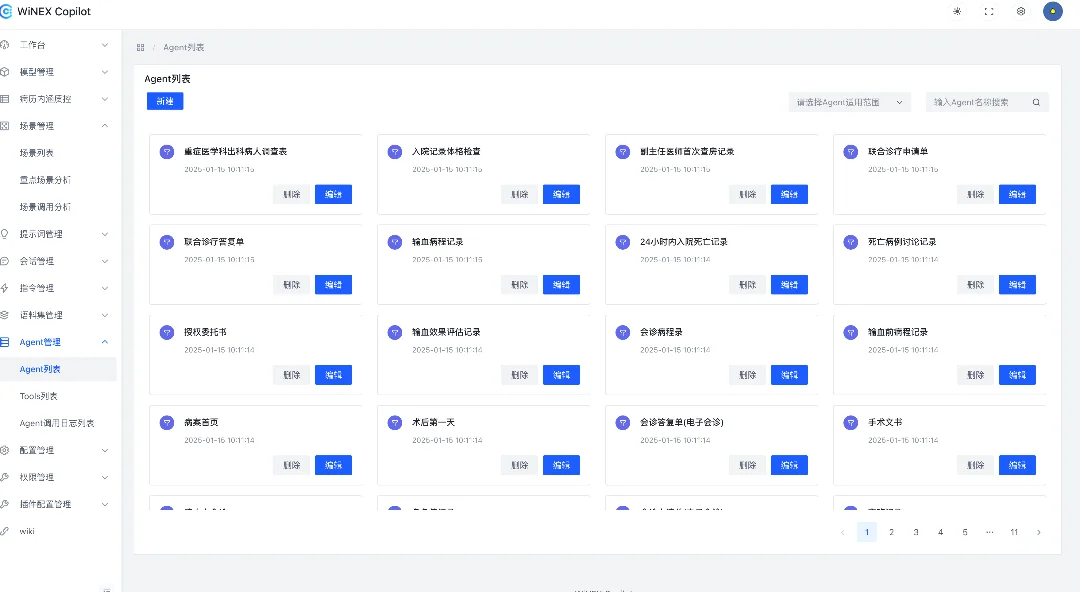Click the purple agent icon on 授权委托书 card
Viewport: 1080px width, 592px height.
pyautogui.click(x=167, y=332)
